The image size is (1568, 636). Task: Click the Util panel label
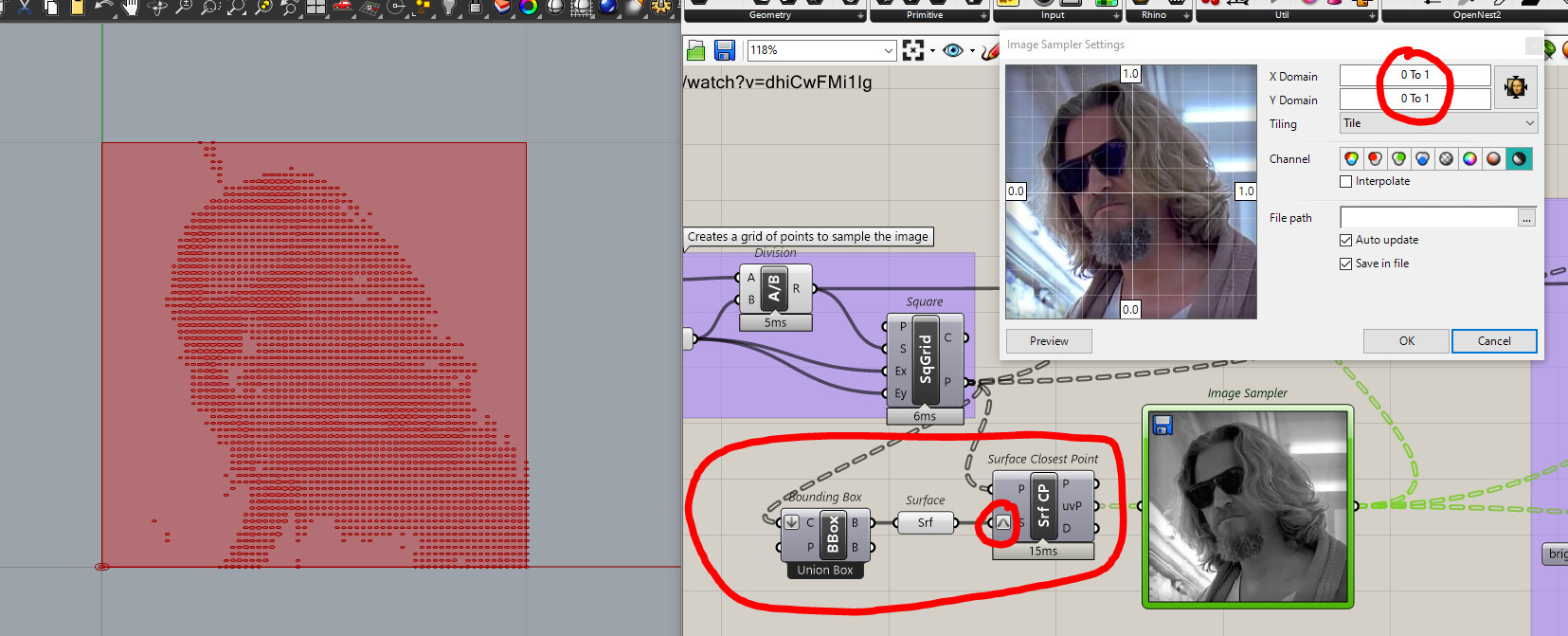point(1281,15)
